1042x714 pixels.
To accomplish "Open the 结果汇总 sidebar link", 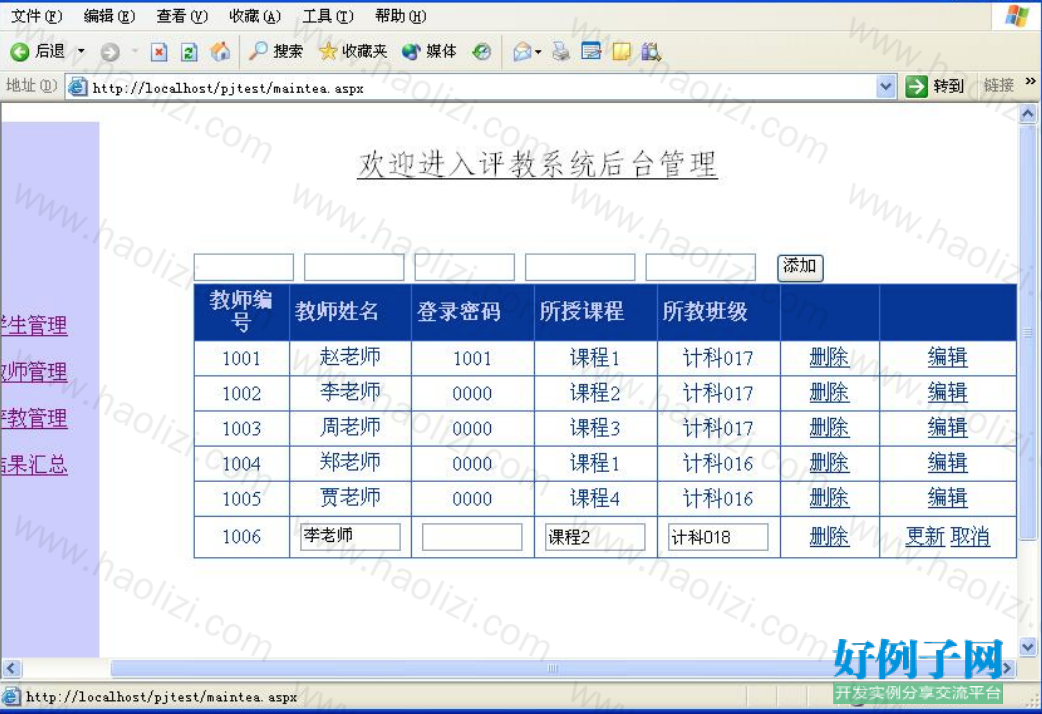I will tap(34, 464).
